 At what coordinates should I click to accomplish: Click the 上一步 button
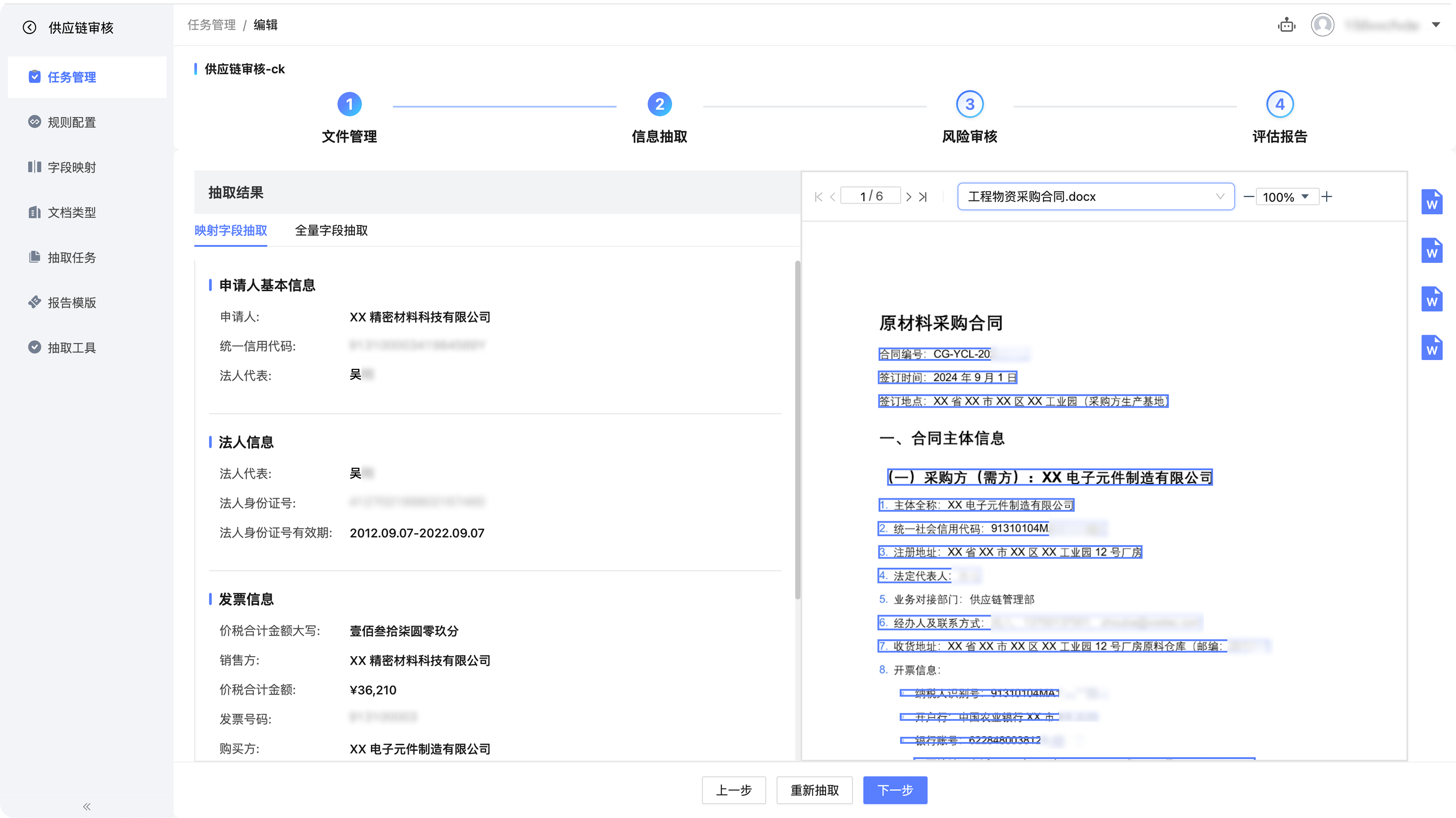point(734,790)
